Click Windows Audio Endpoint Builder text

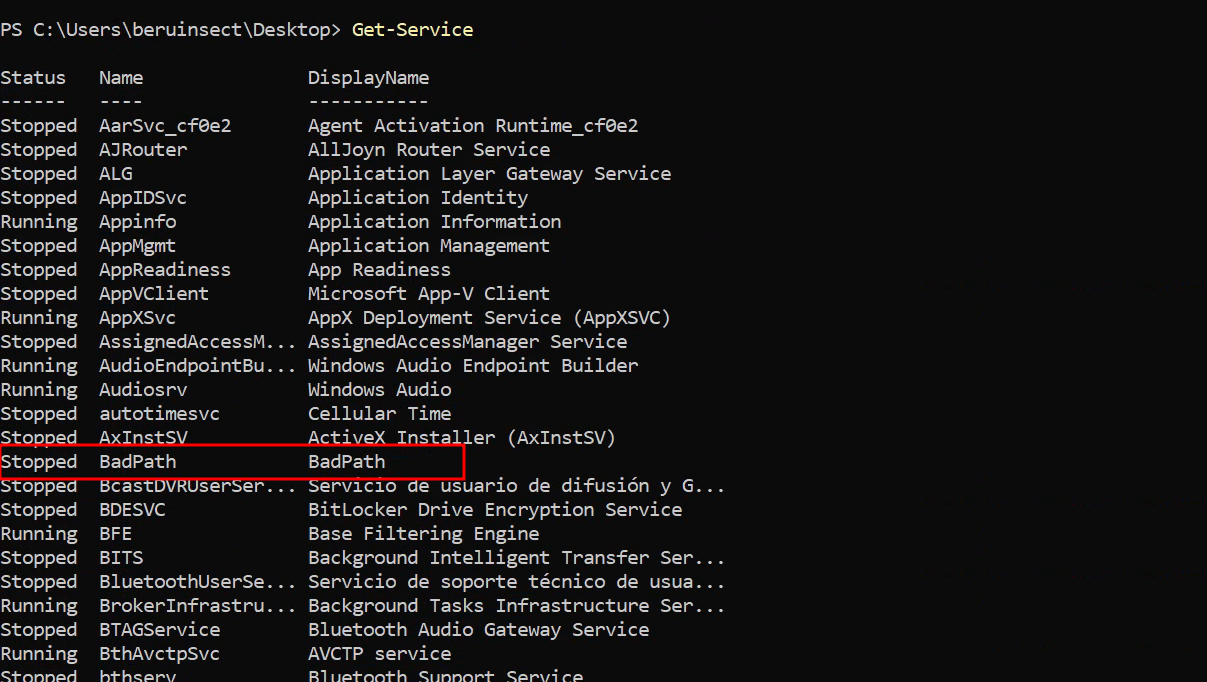[x=472, y=366]
